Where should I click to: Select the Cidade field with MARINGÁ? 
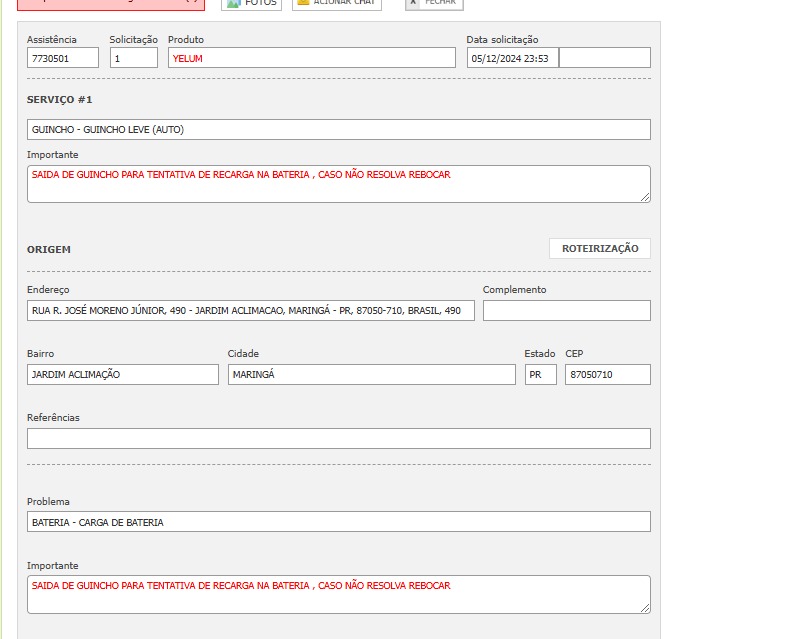[x=371, y=375]
